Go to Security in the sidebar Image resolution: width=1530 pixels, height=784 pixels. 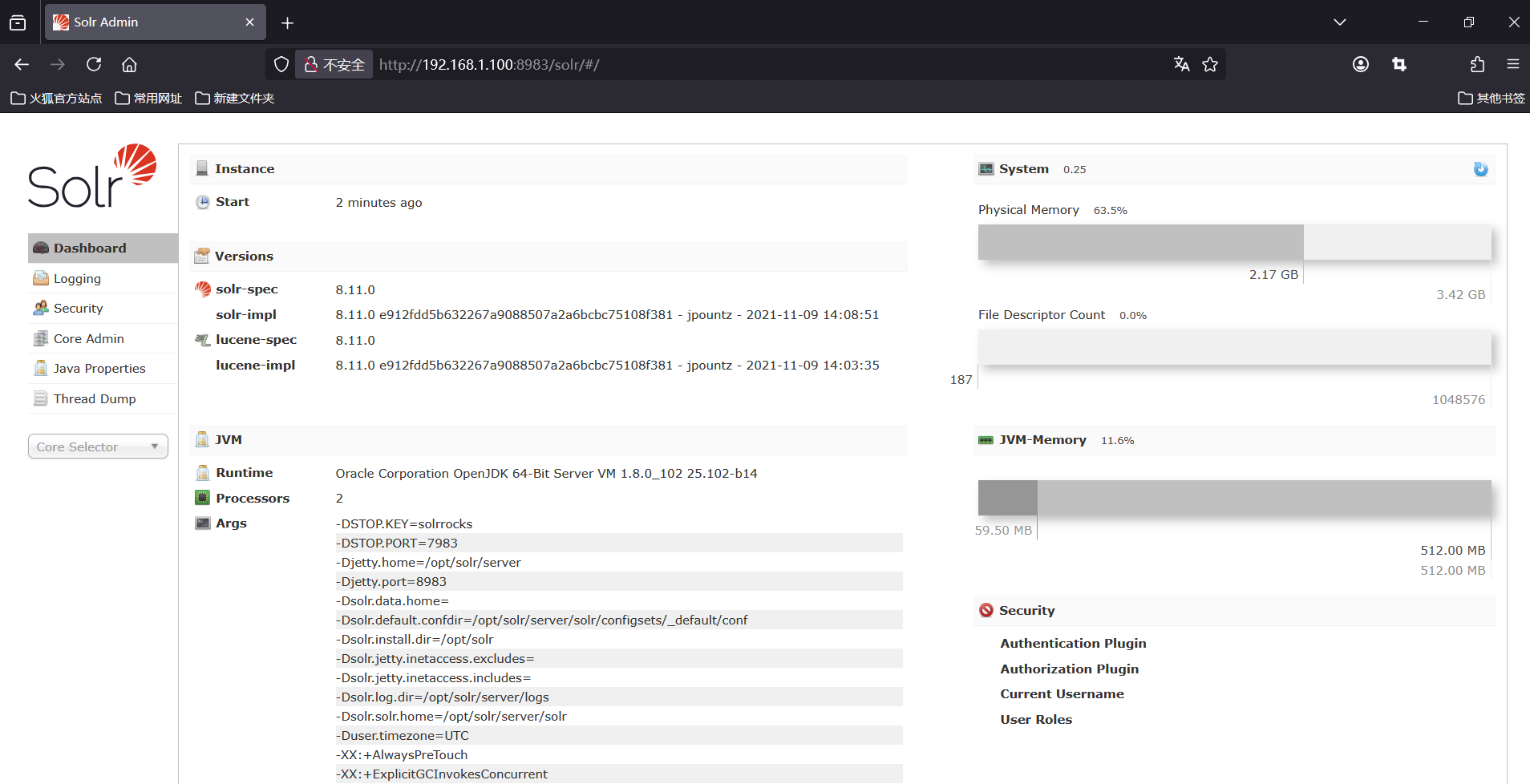[x=78, y=309]
